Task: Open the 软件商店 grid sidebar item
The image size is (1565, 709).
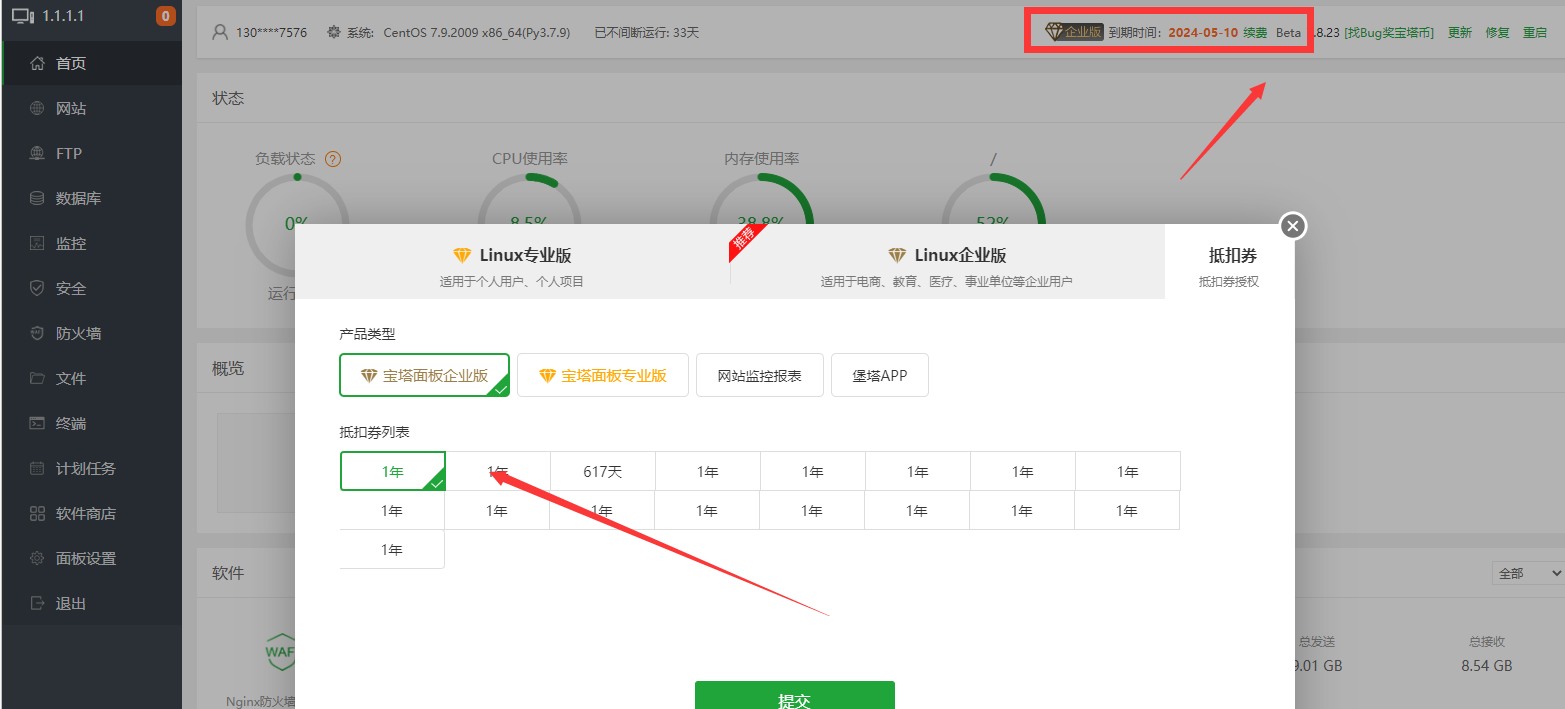Action: 91,513
